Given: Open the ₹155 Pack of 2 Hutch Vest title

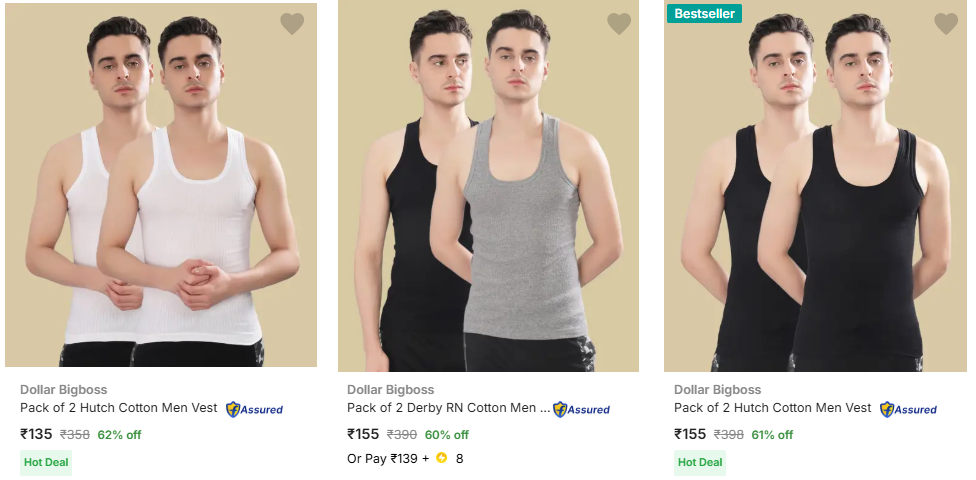Looking at the screenshot, I should 772,408.
